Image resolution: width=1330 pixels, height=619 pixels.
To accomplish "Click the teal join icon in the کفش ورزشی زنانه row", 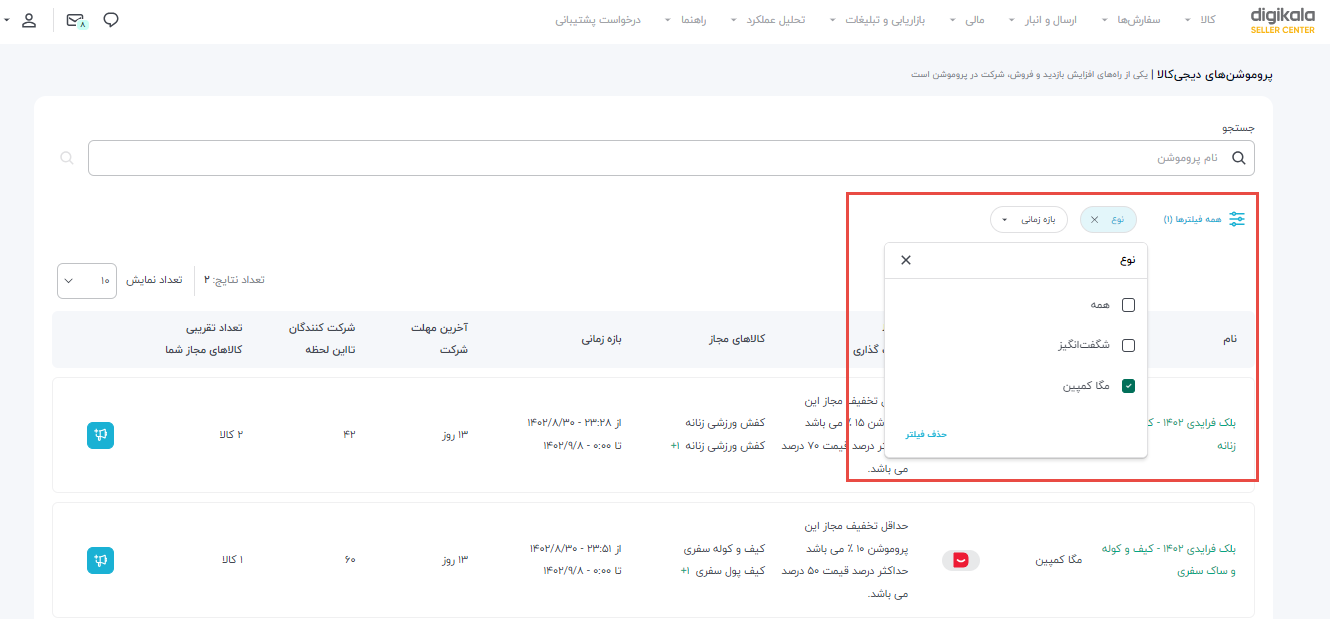I will click(100, 435).
